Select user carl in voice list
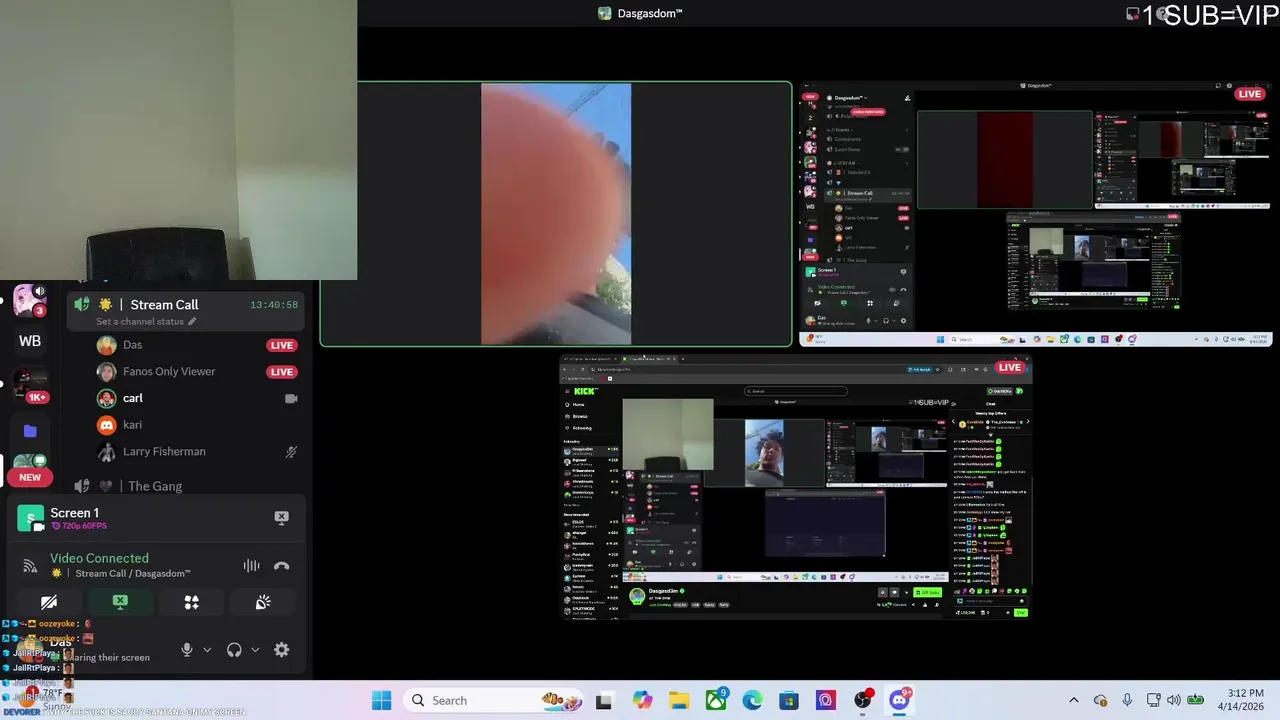 [x=133, y=398]
